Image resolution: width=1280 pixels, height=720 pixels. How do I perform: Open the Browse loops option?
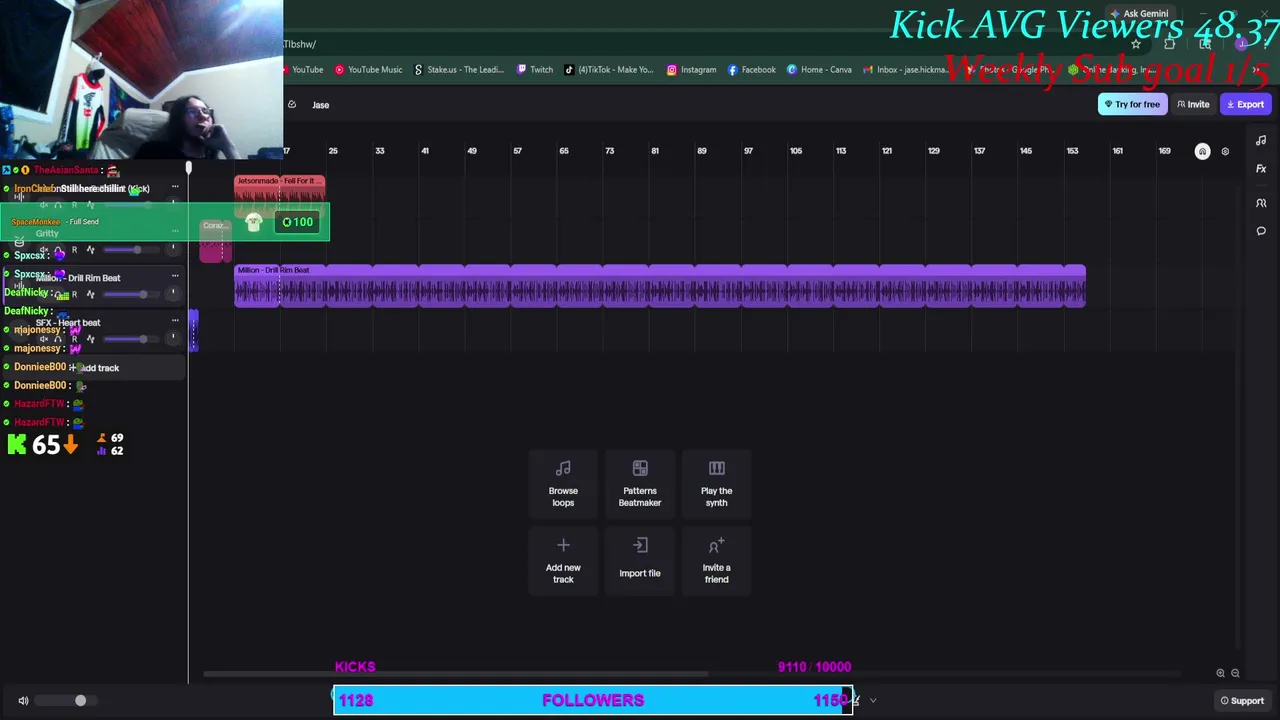pos(563,484)
